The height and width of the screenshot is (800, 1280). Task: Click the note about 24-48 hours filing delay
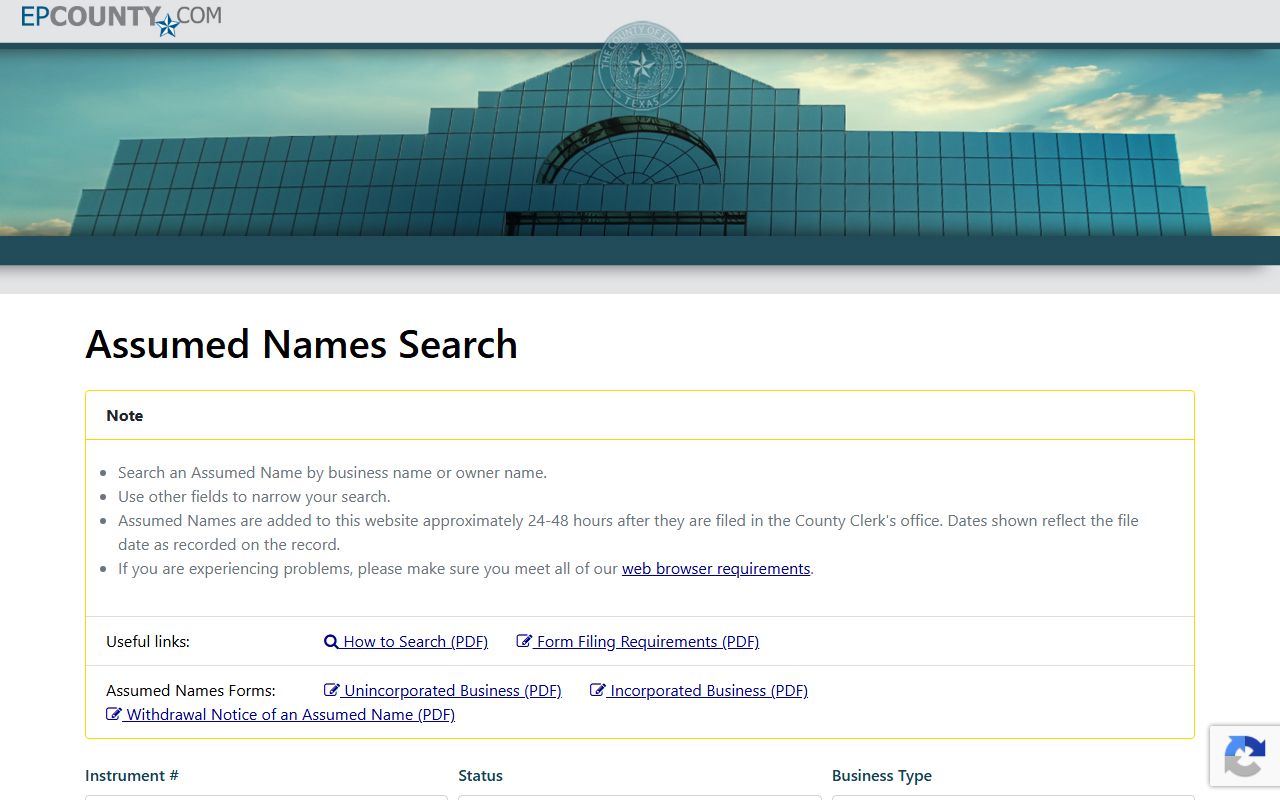(x=628, y=533)
